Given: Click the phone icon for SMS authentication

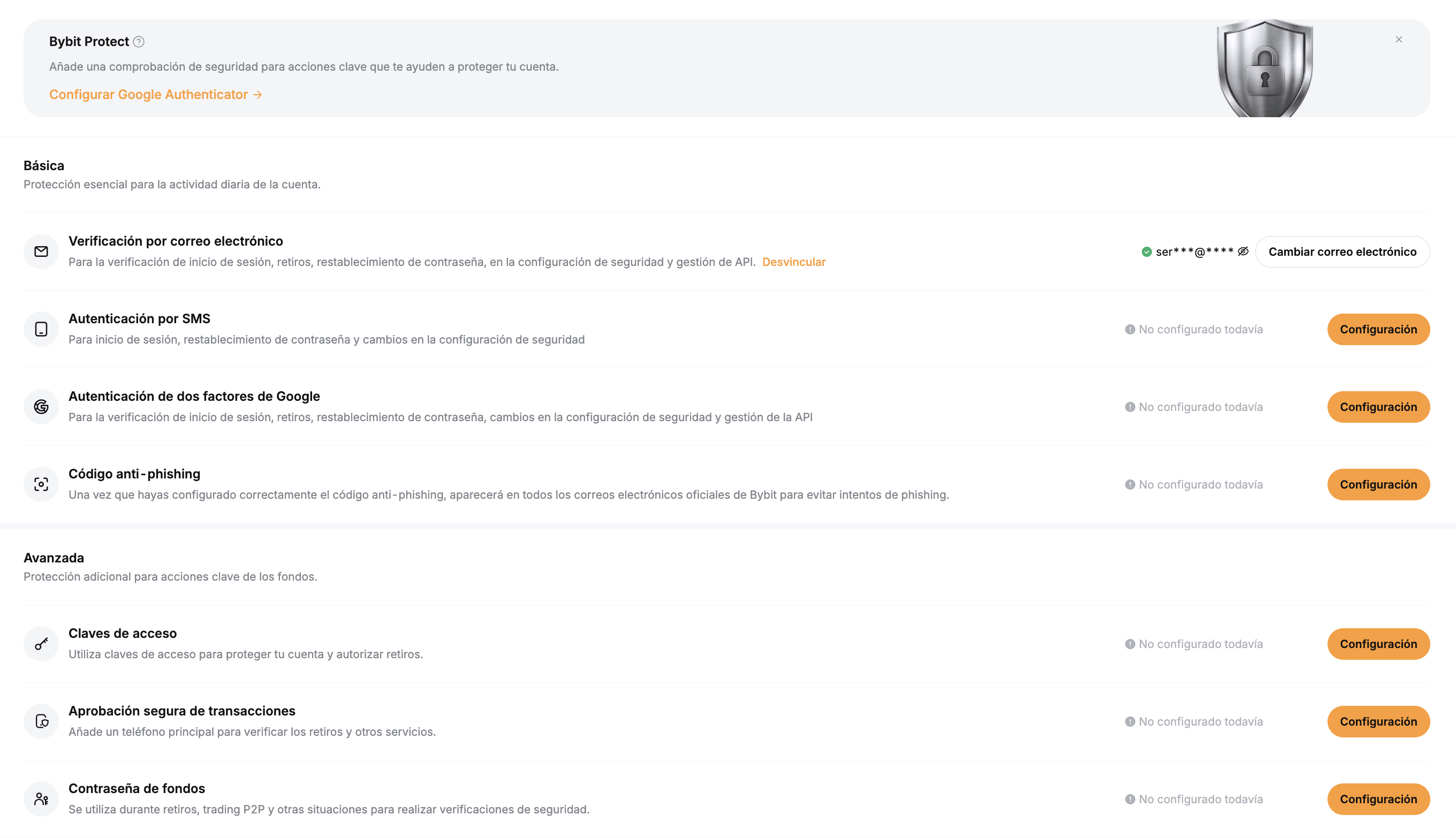Looking at the screenshot, I should 41,329.
